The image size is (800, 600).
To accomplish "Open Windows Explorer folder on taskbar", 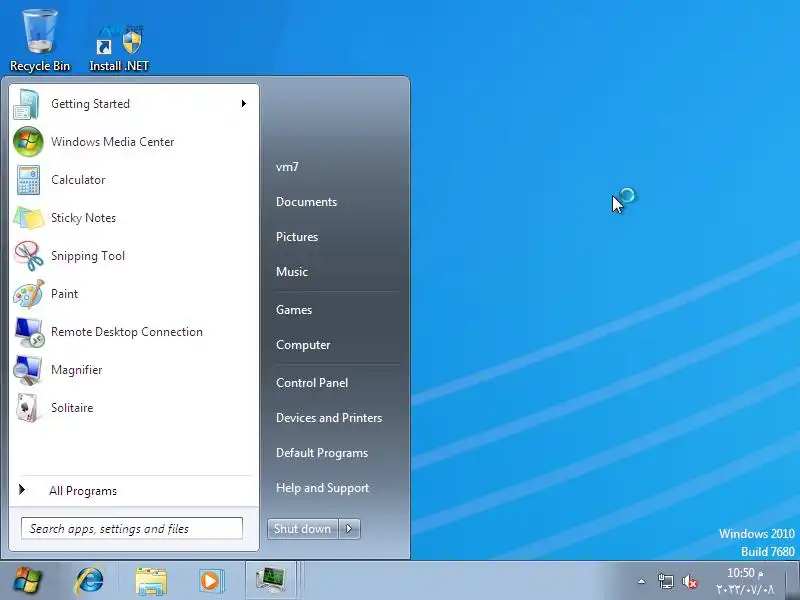I will [151, 581].
